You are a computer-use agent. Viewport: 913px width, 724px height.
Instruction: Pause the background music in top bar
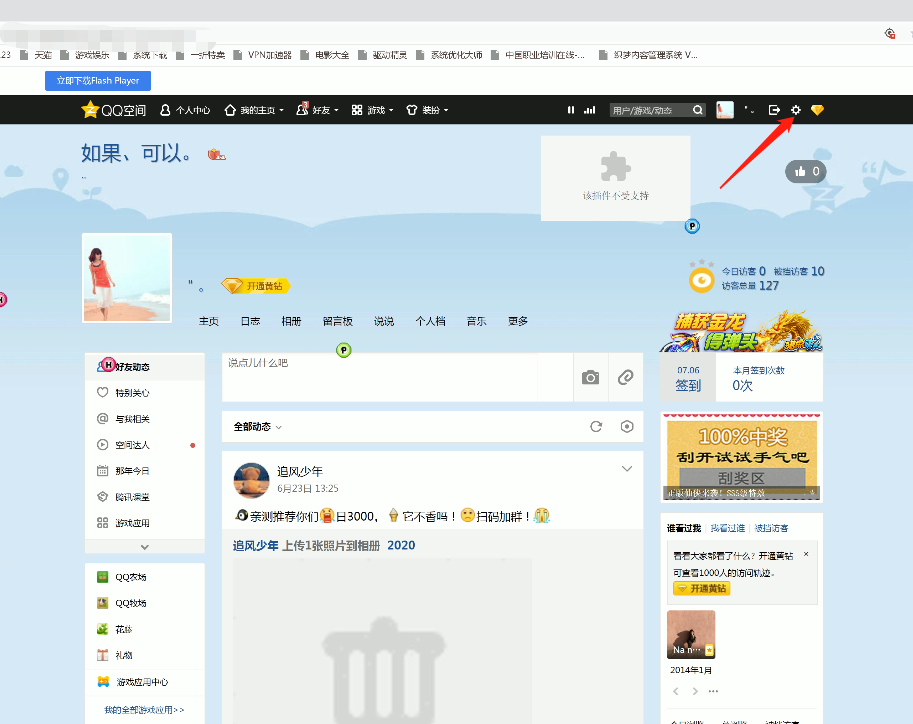[x=571, y=110]
